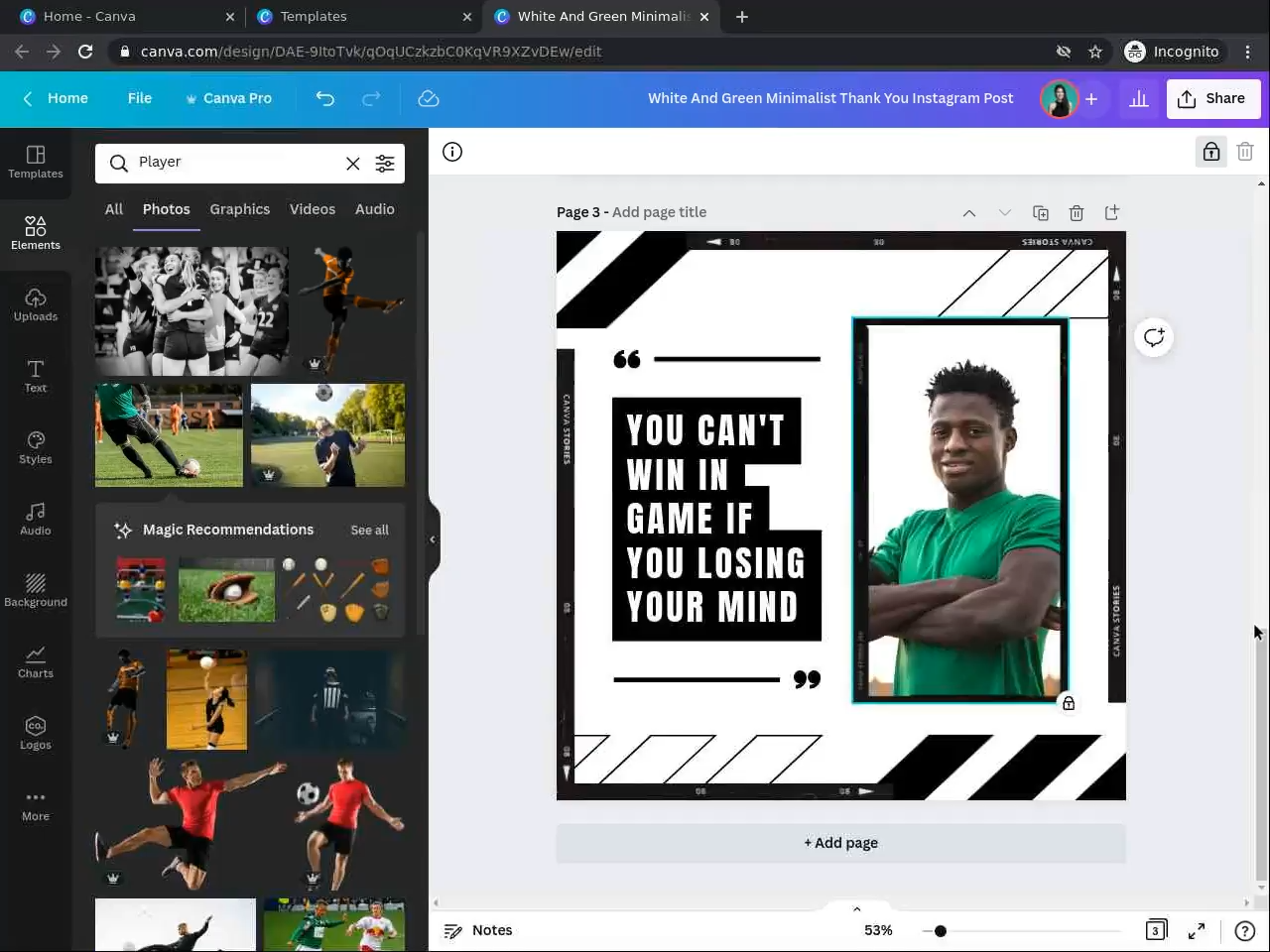Clear the Player search text
The width and height of the screenshot is (1270, 952).
tap(352, 164)
